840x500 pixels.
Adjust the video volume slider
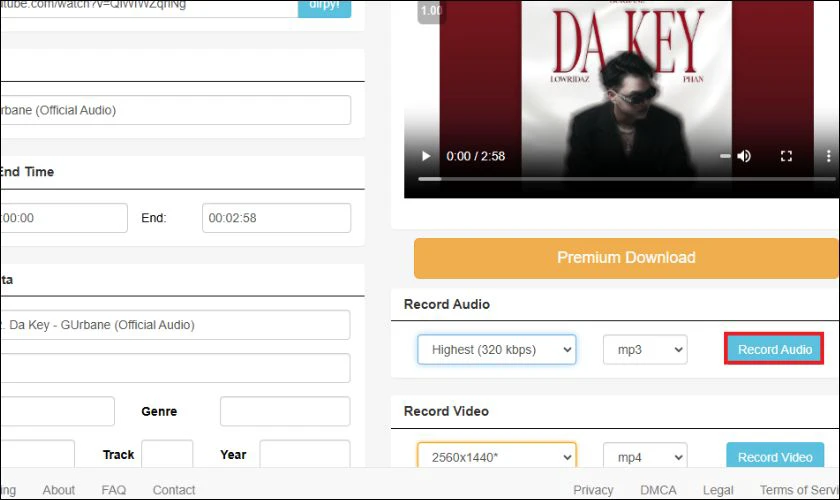(725, 156)
